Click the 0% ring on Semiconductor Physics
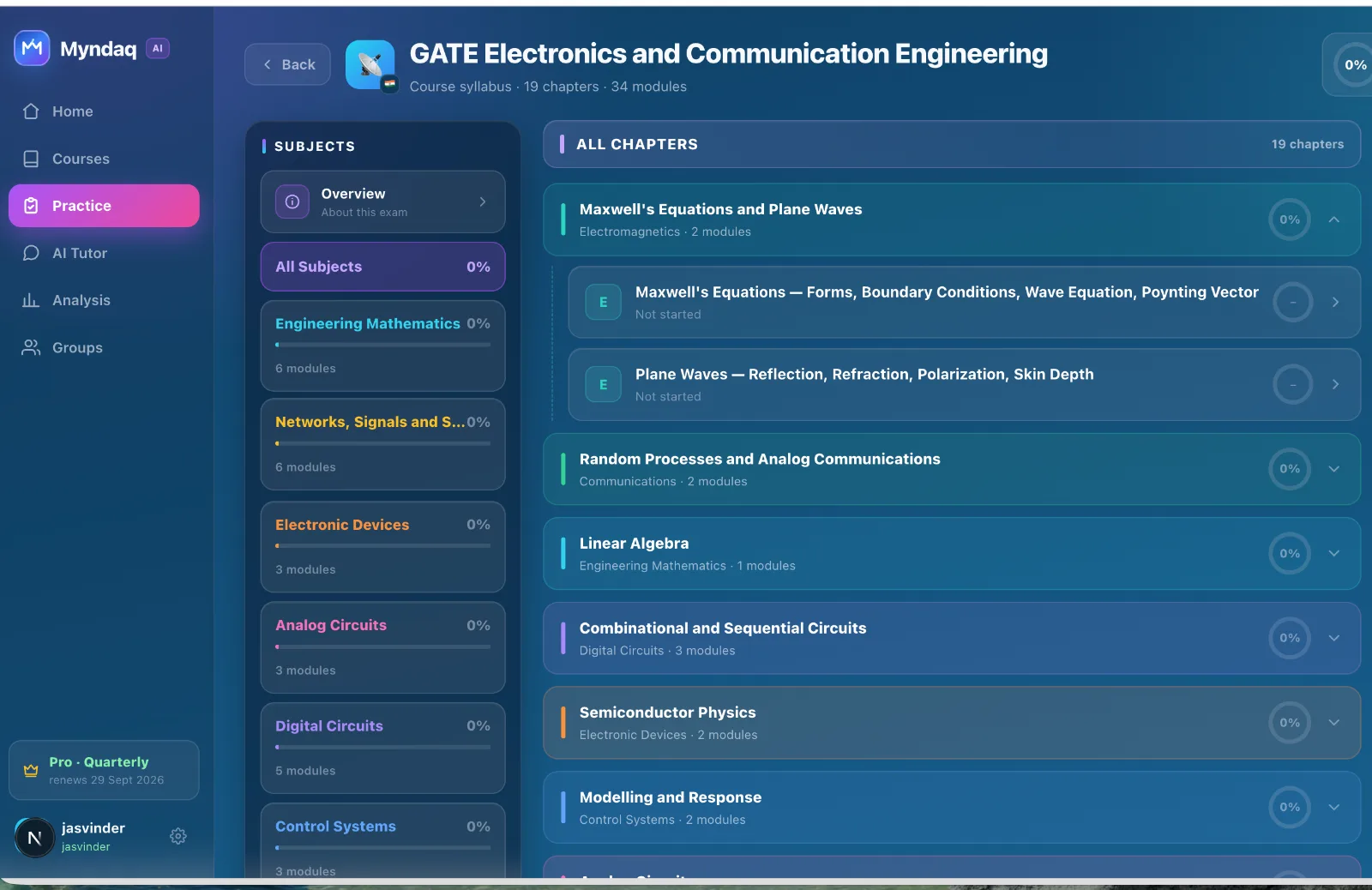Screen dimensions: 1372x890 (x=1290, y=722)
